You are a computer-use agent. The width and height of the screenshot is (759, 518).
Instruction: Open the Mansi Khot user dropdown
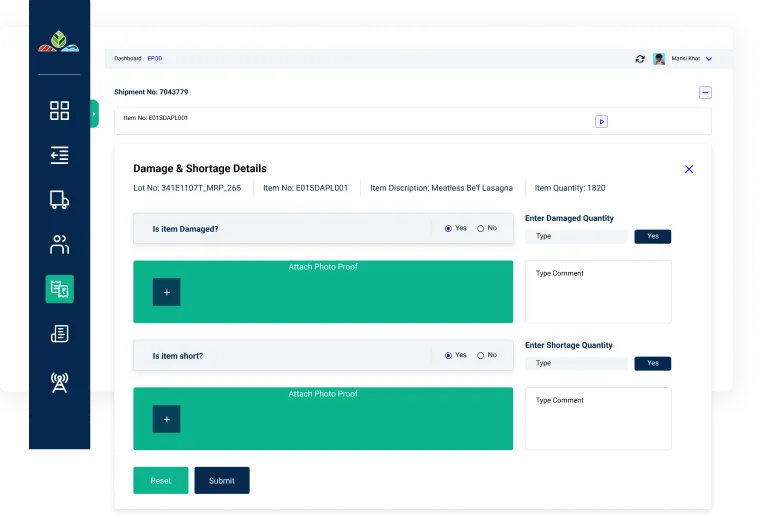click(x=708, y=59)
